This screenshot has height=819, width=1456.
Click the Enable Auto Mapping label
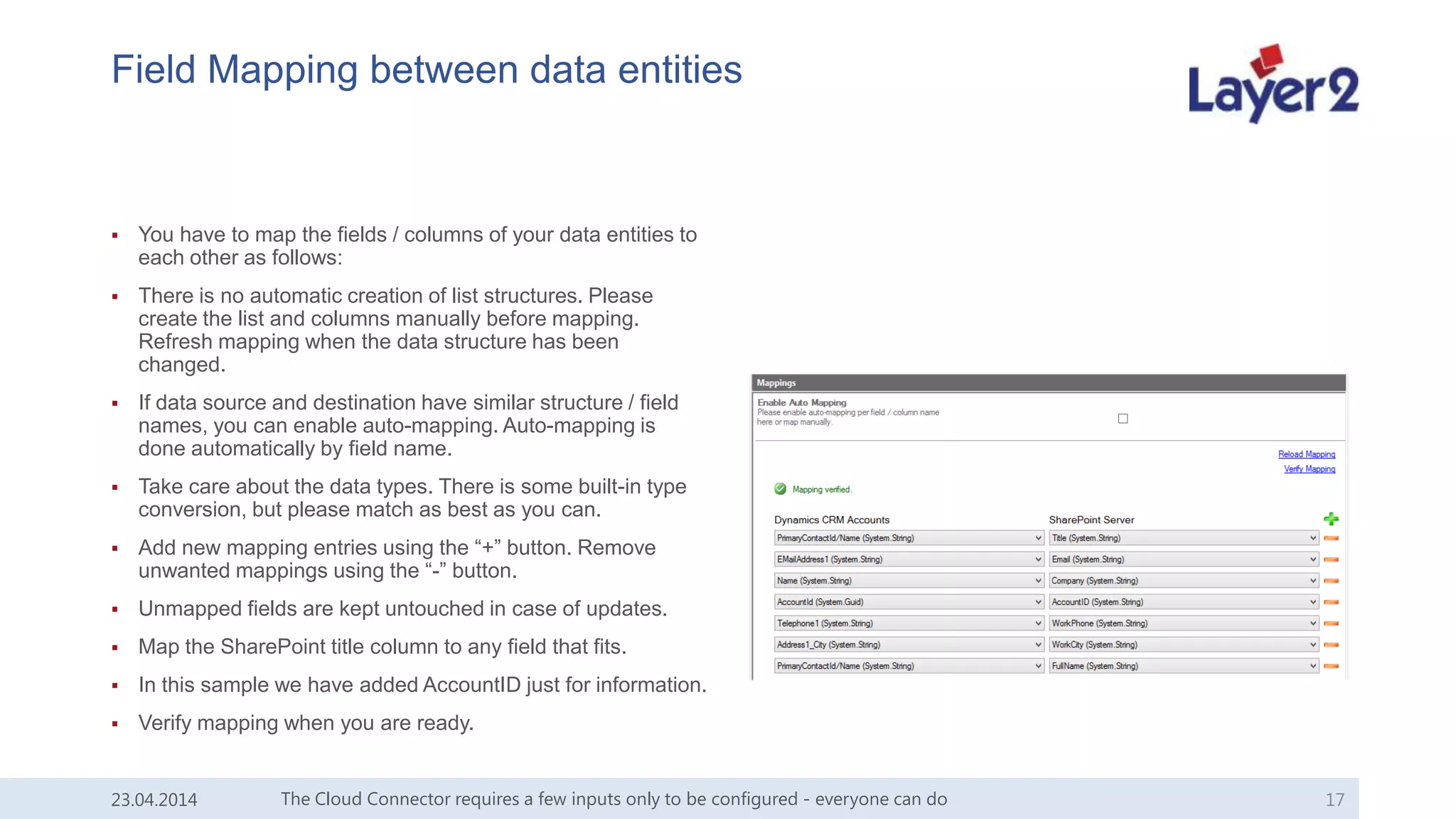click(802, 402)
